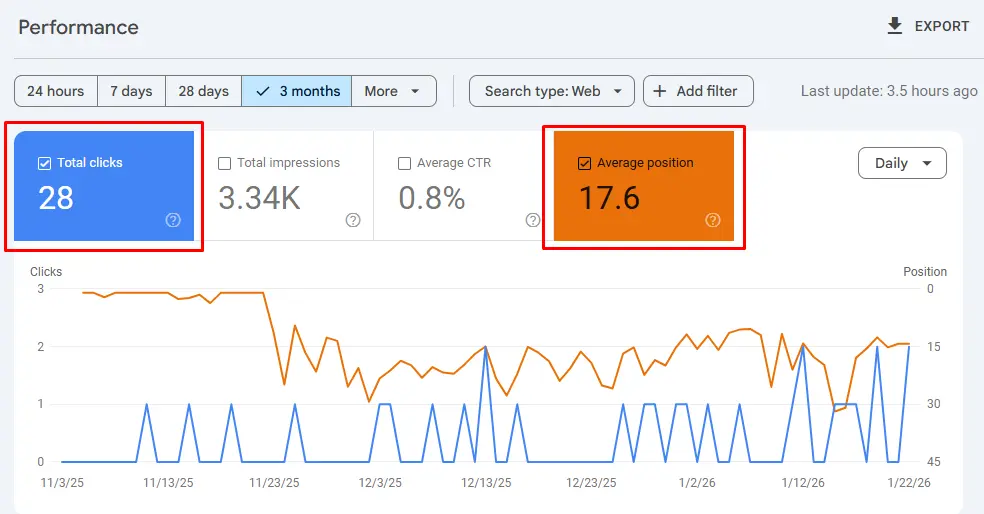This screenshot has width=984, height=514.
Task: Expand the Daily granularity dropdown
Action: tap(902, 163)
